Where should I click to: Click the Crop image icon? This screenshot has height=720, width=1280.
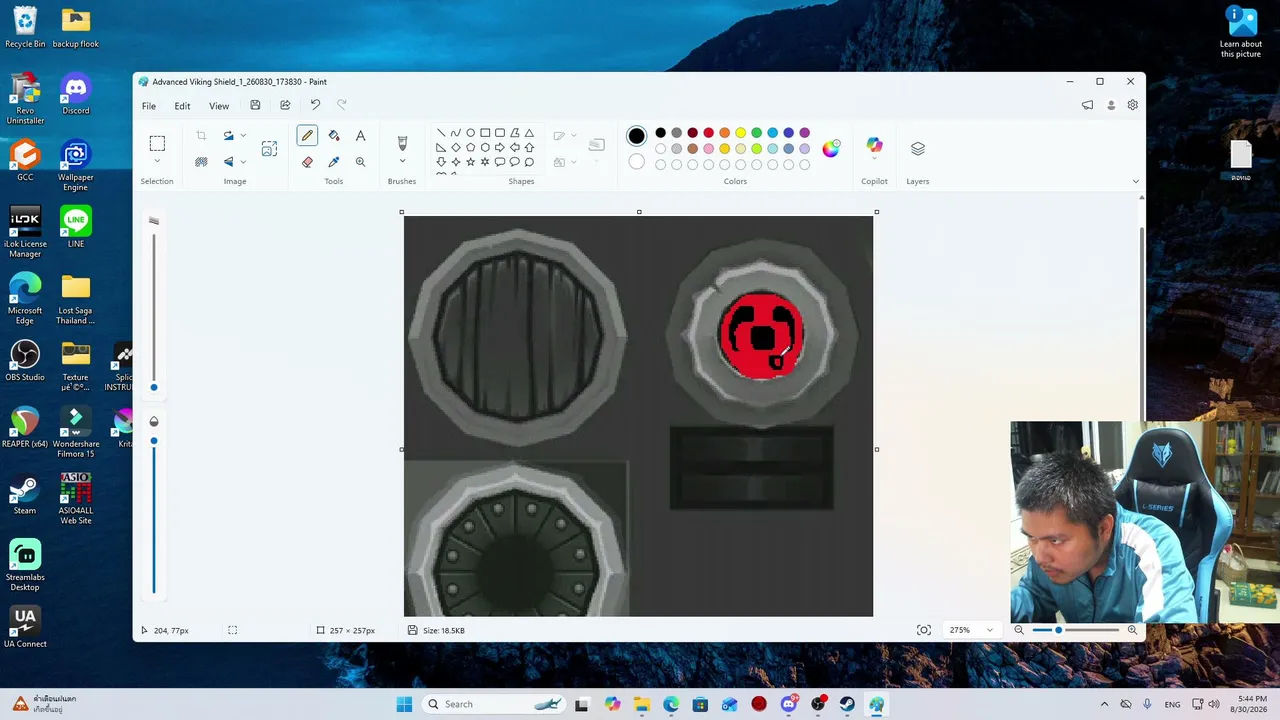(201, 136)
